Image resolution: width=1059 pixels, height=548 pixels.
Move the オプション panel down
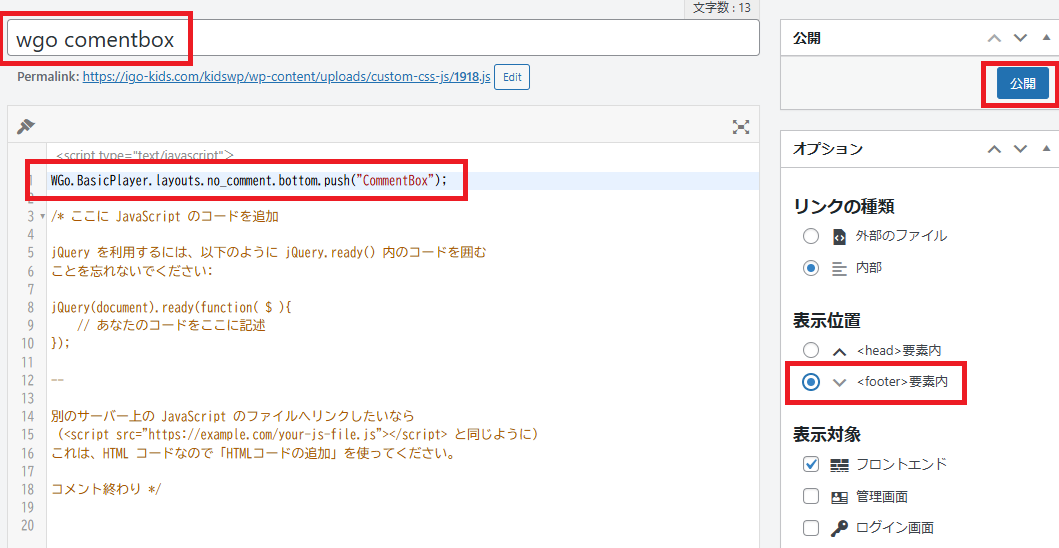point(1020,149)
